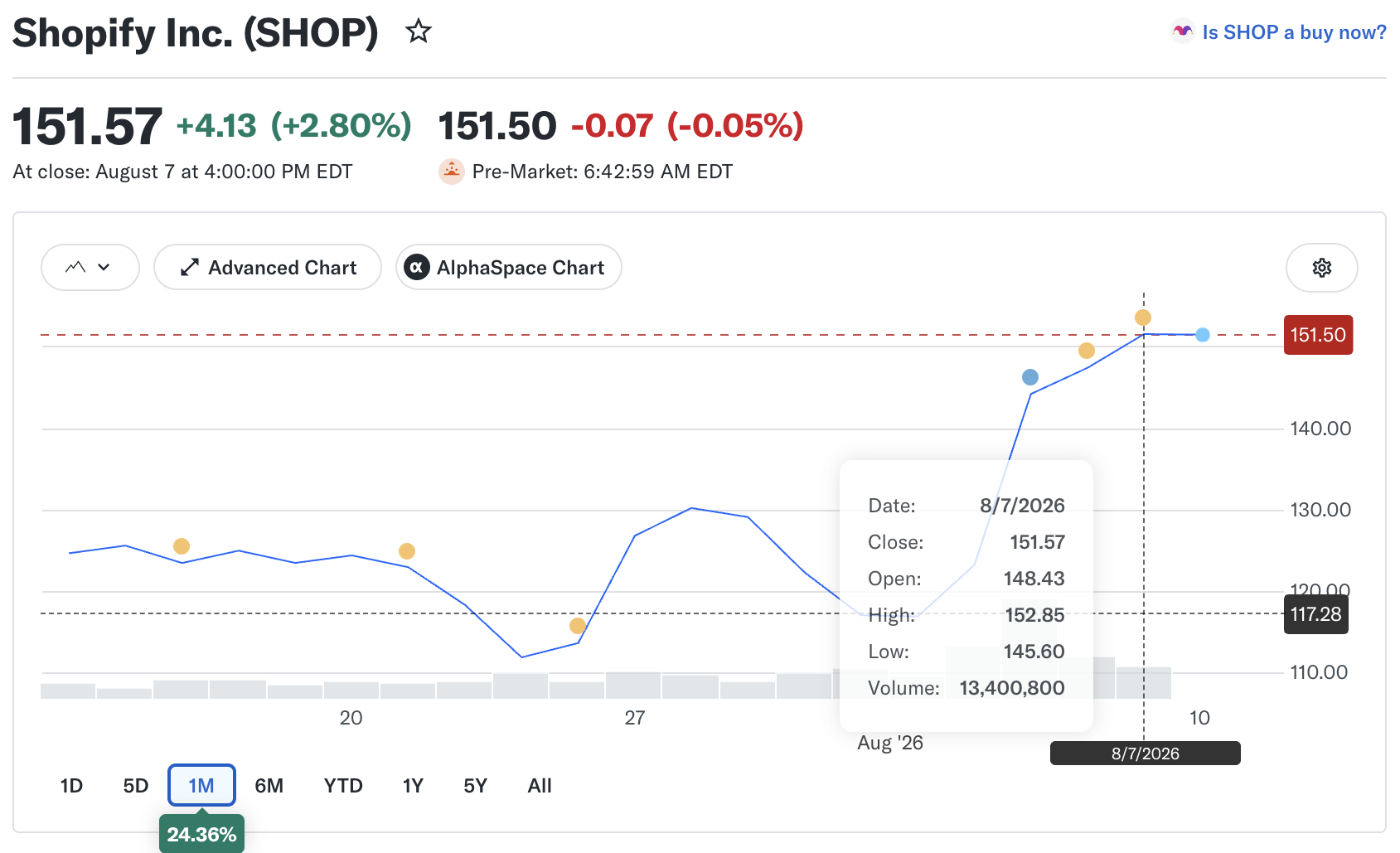
Task: Switch to the 6M range
Action: (x=269, y=786)
